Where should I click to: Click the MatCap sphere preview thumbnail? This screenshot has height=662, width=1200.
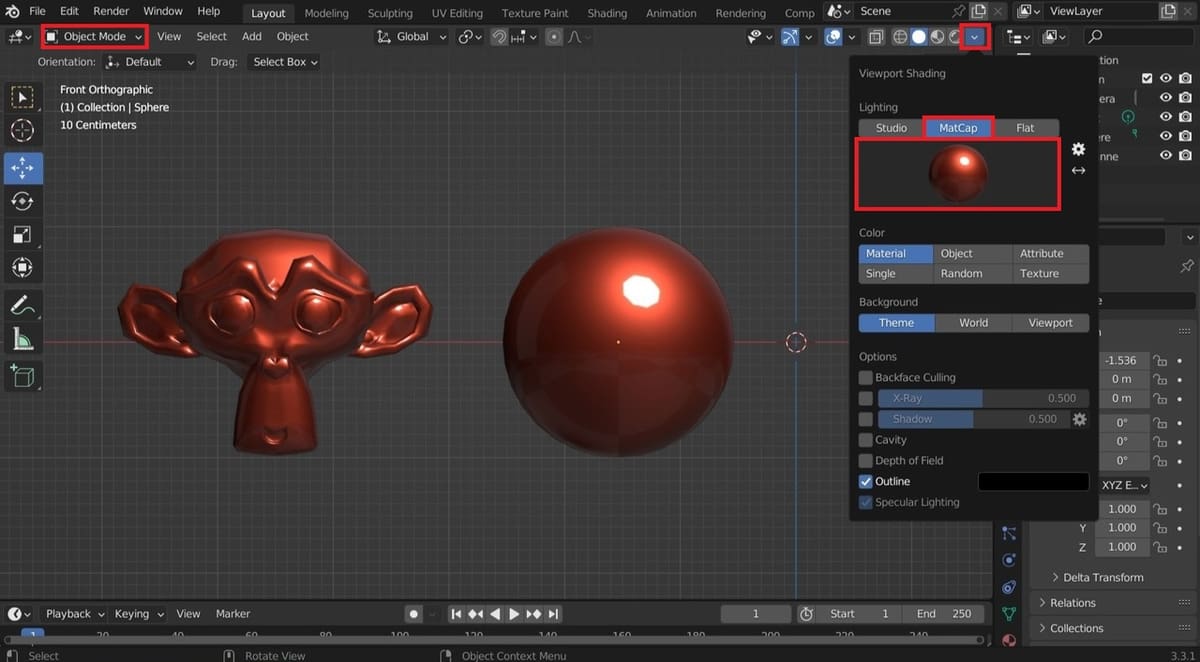[x=958, y=174]
